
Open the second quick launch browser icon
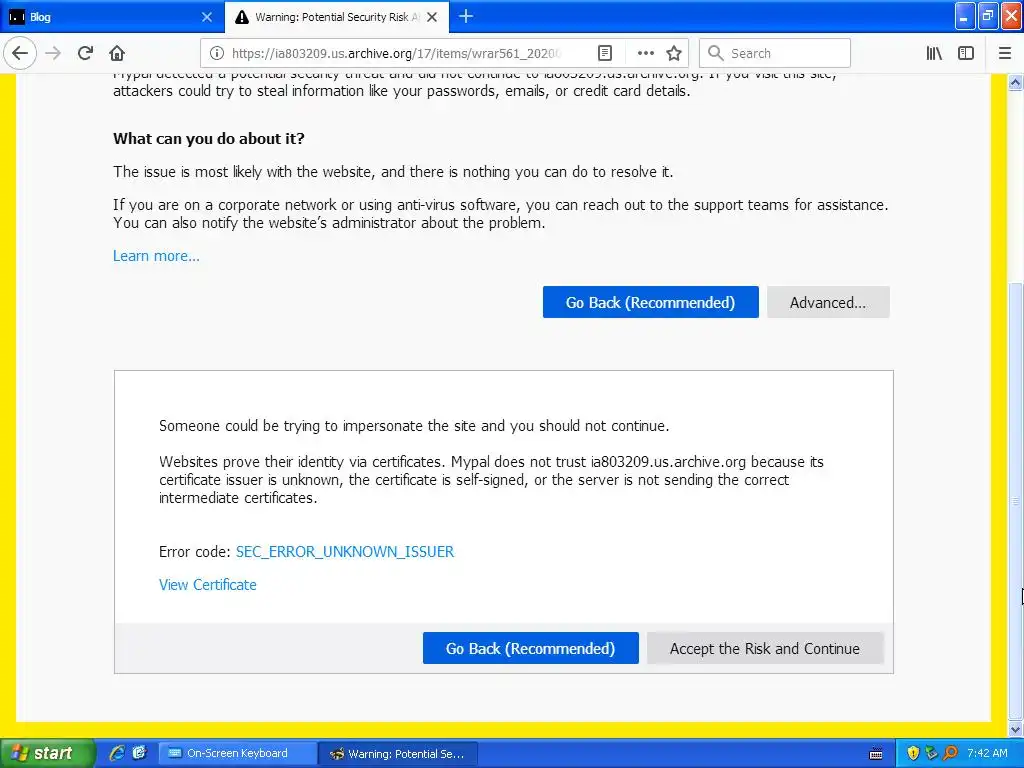(139, 753)
